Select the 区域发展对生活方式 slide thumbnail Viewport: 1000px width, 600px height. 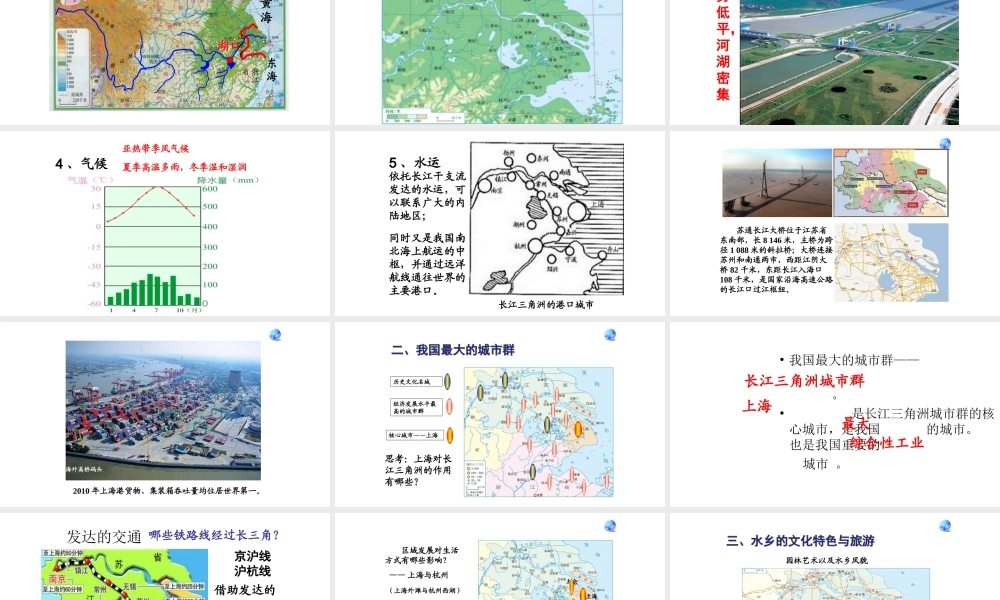(x=500, y=557)
